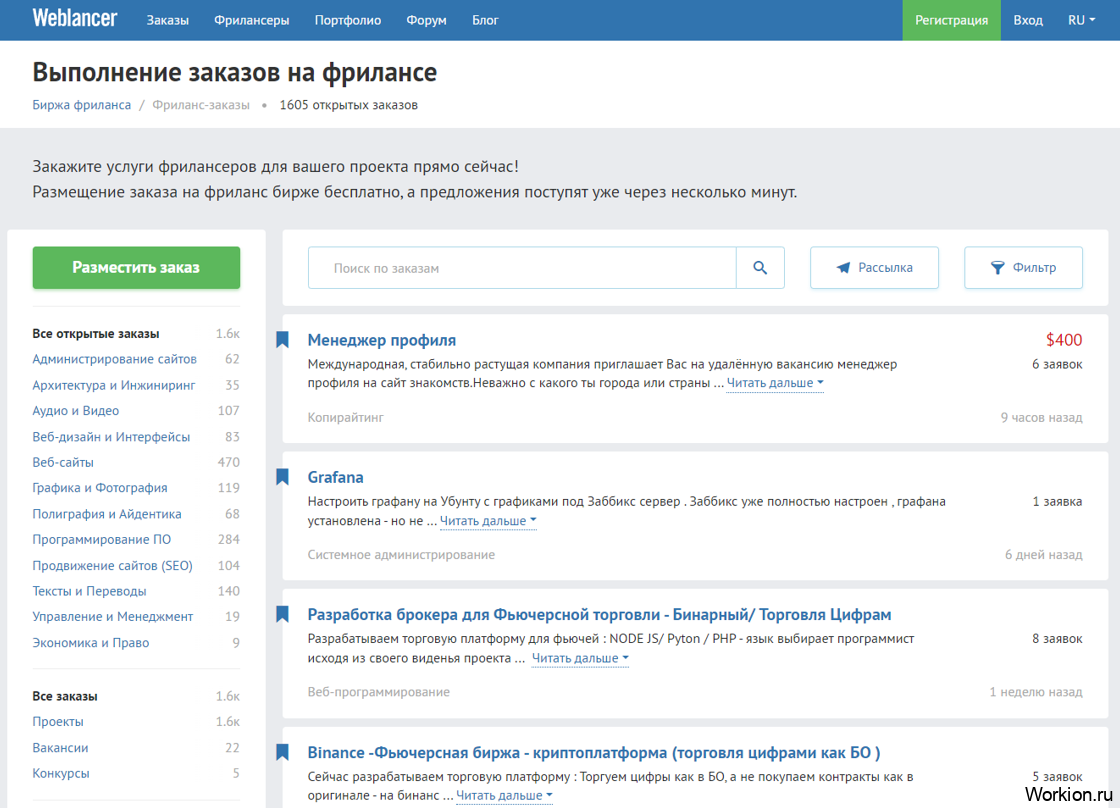Click the Биржа фриланса breadcrumb
1120x808 pixels.
click(x=81, y=105)
